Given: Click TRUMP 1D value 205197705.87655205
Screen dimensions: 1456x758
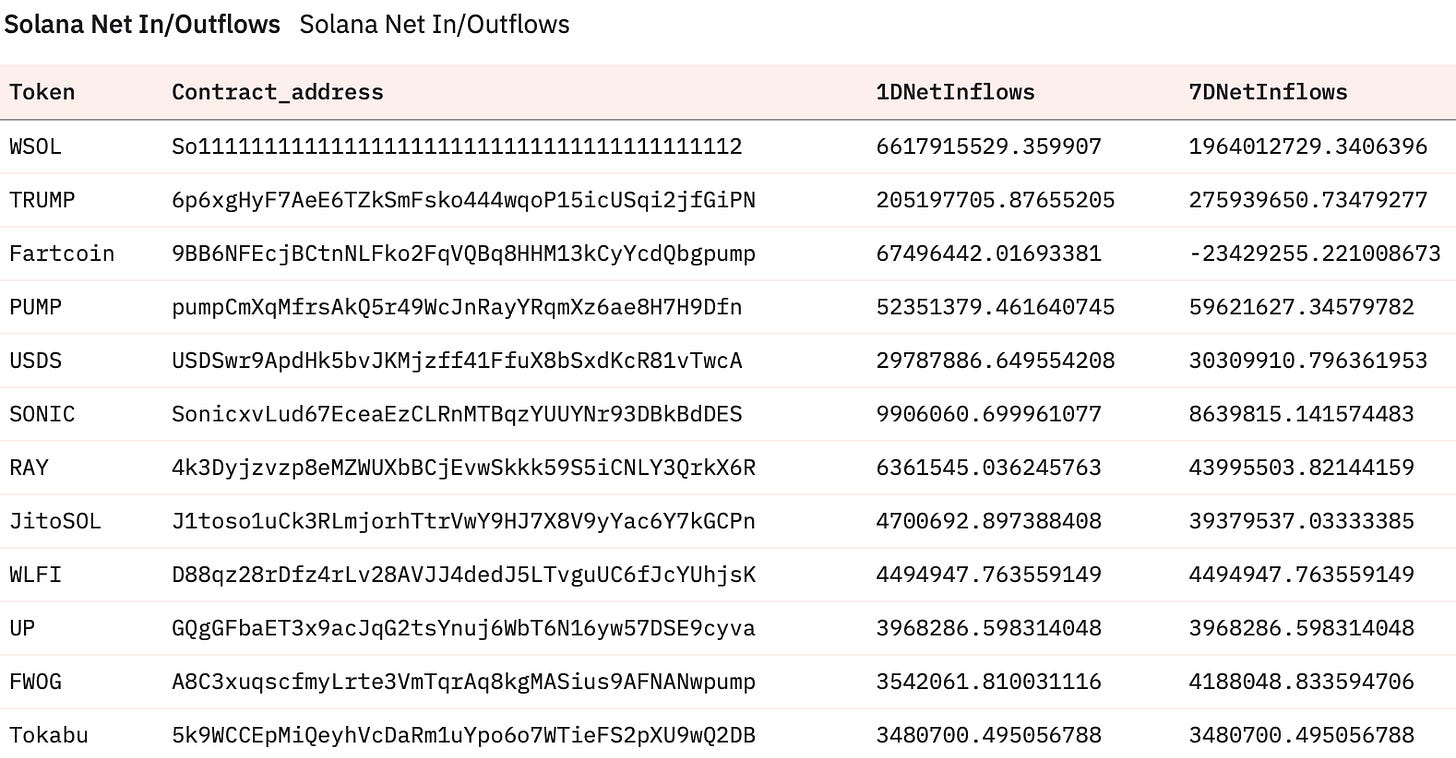Looking at the screenshot, I should tap(995, 200).
